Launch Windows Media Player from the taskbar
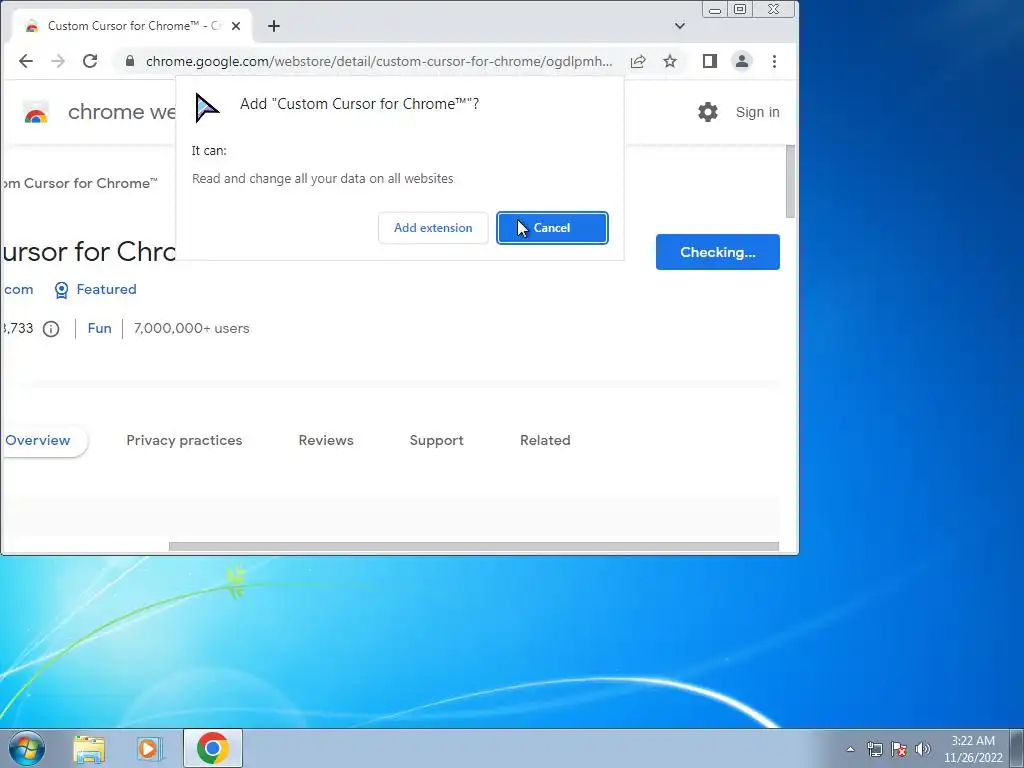 coord(149,748)
